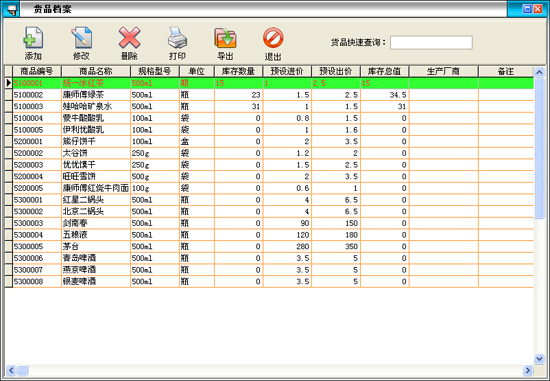Select the 蒙牛酸酸乳 row
This screenshot has width=550, height=381.
pyautogui.click(x=269, y=118)
